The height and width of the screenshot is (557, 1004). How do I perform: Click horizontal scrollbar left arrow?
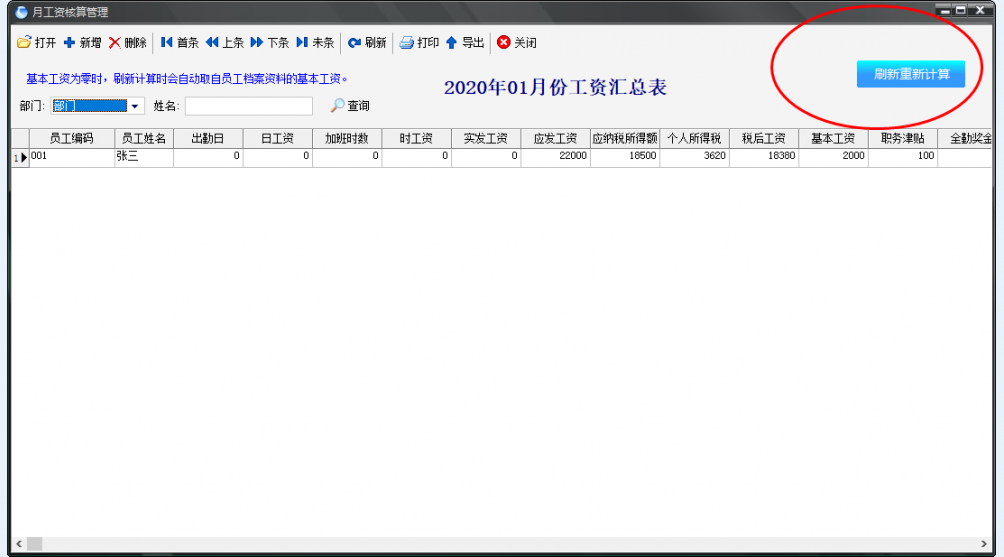(x=19, y=544)
